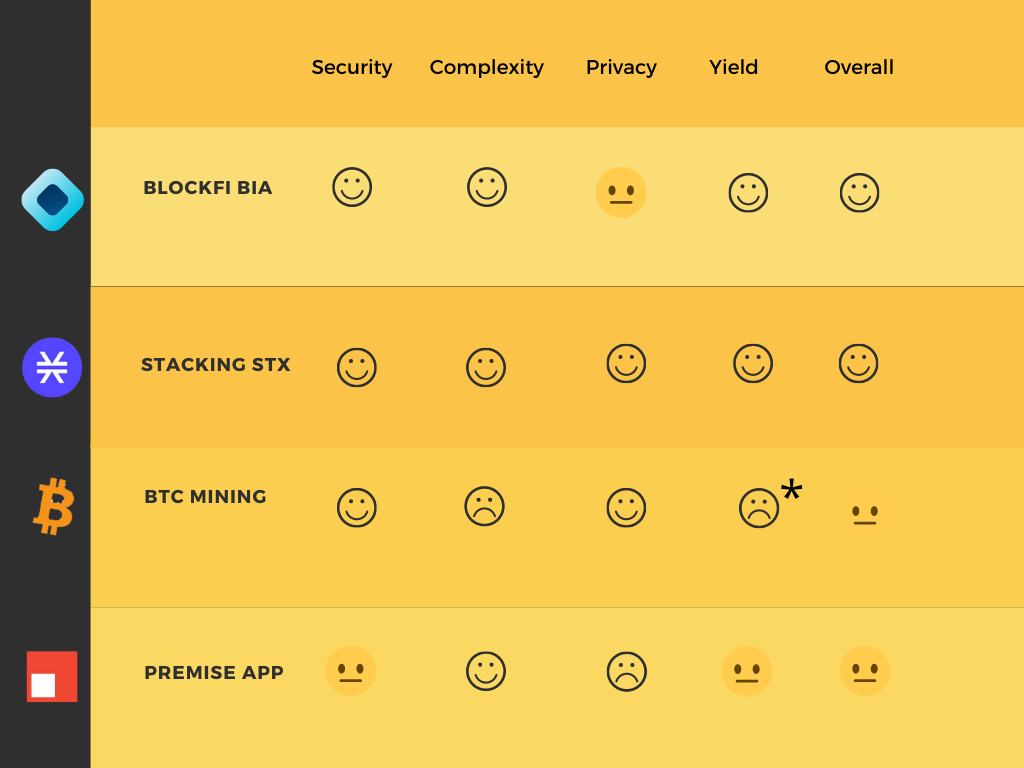Click Premise App neutral Security face
The height and width of the screenshot is (768, 1024).
(351, 671)
